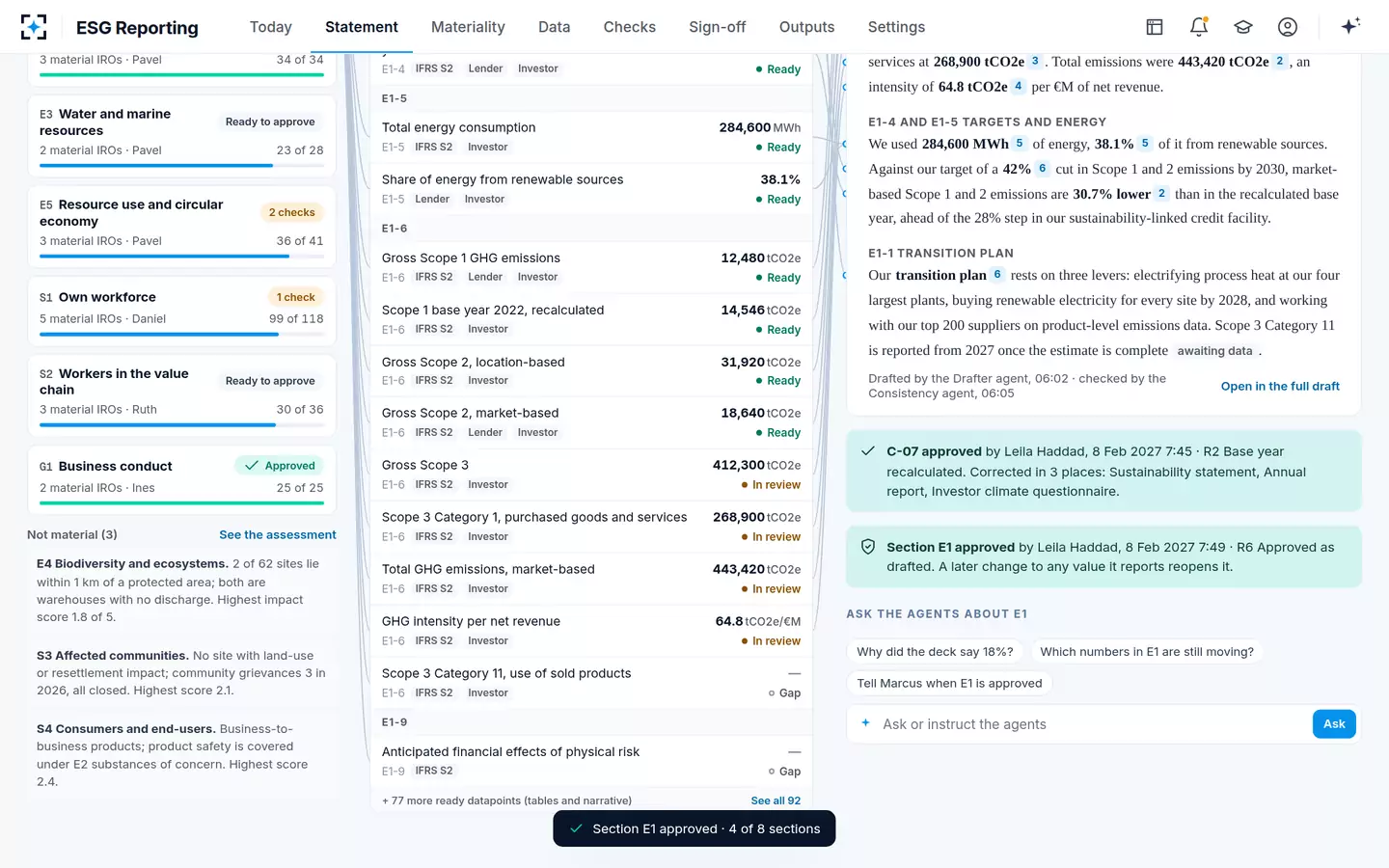This screenshot has width=1389, height=868.
Task: Open citation chip 2 after 30.7% lower
Action: [x=1162, y=193]
